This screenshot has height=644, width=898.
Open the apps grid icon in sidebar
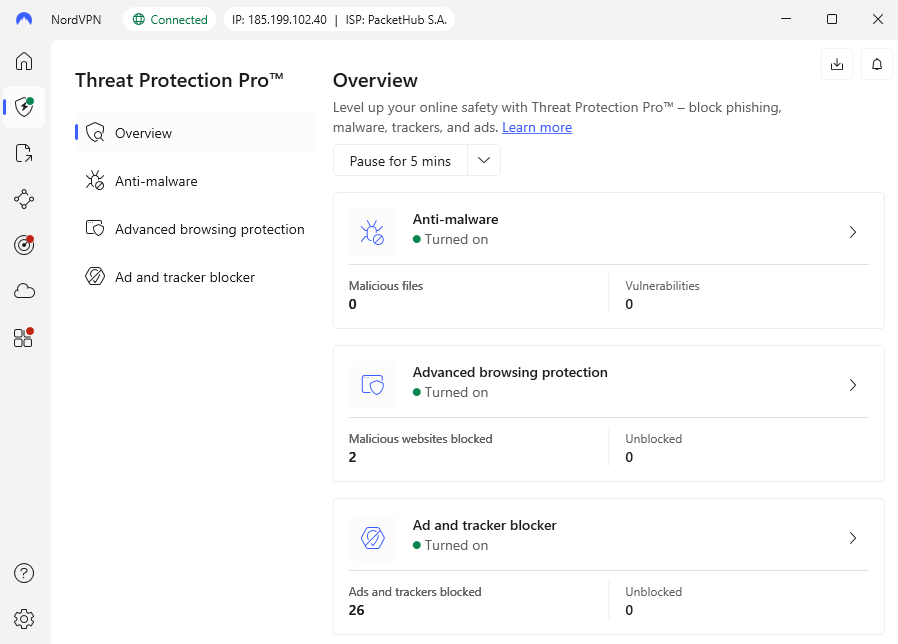tap(24, 337)
